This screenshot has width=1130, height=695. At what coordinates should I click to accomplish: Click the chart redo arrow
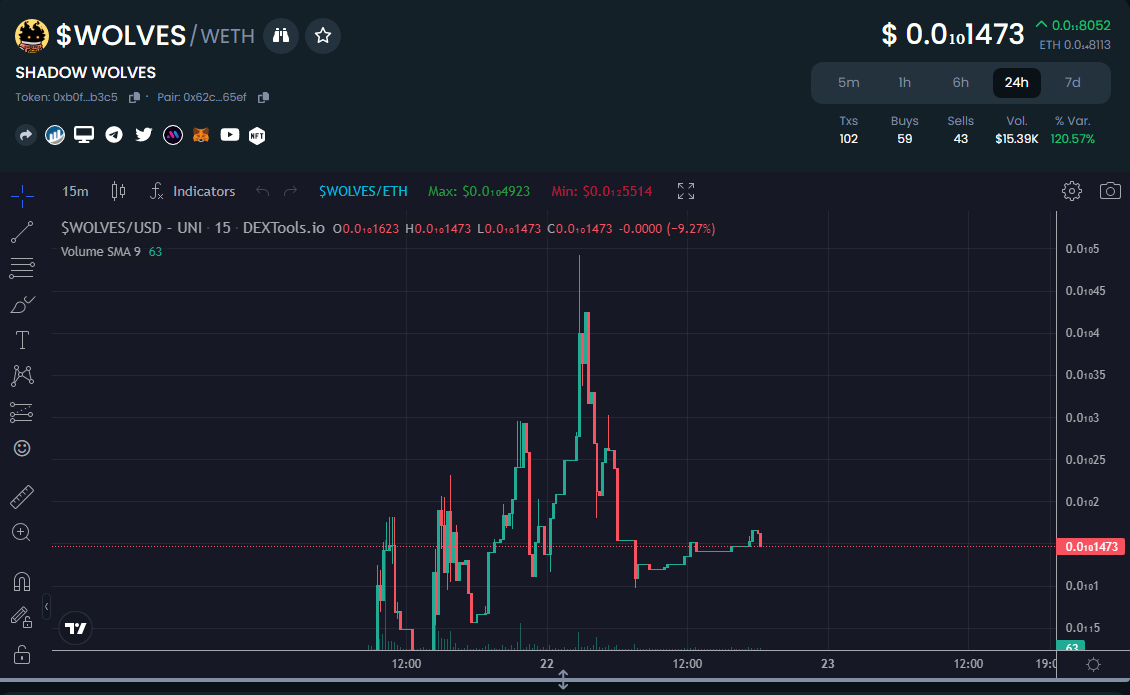pyautogui.click(x=290, y=191)
